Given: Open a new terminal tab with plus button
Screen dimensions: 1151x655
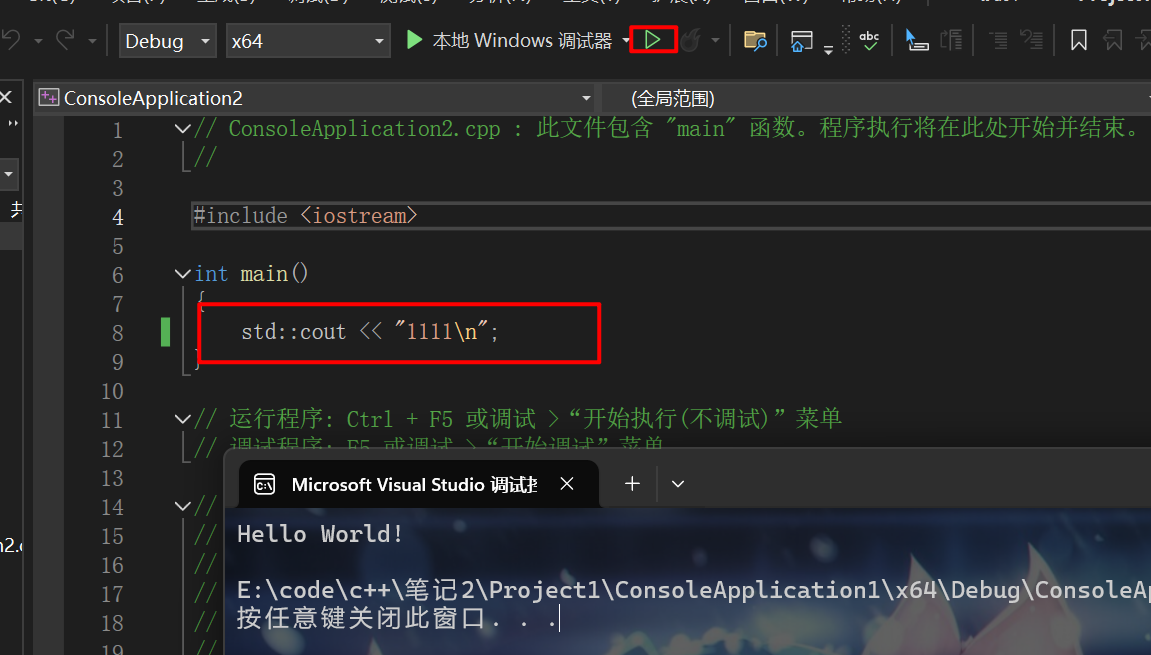Looking at the screenshot, I should (632, 484).
